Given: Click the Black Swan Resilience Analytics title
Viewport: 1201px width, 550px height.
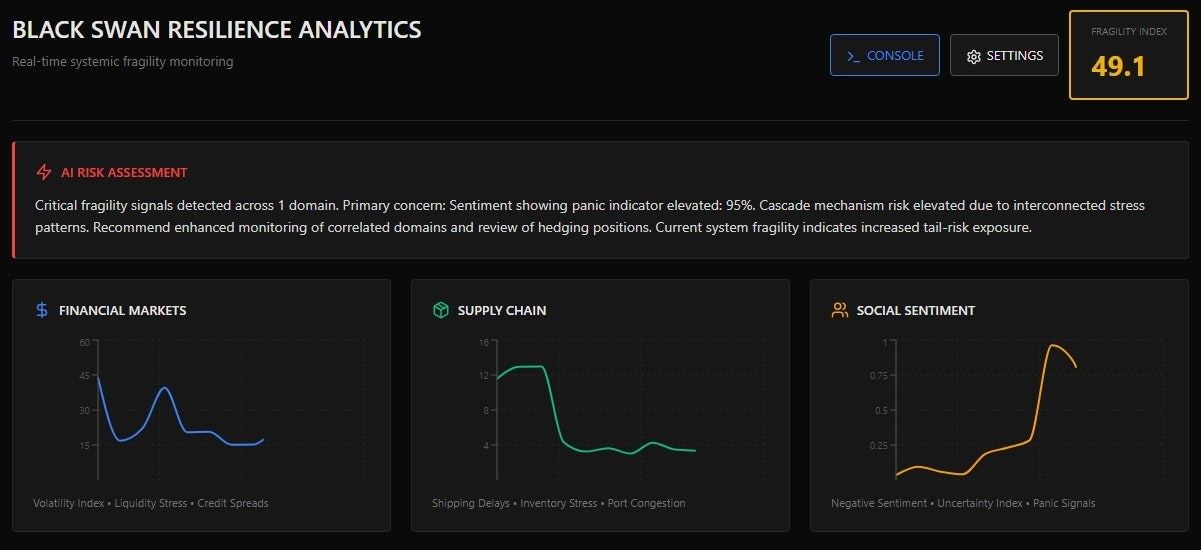Looking at the screenshot, I should pos(217,30).
